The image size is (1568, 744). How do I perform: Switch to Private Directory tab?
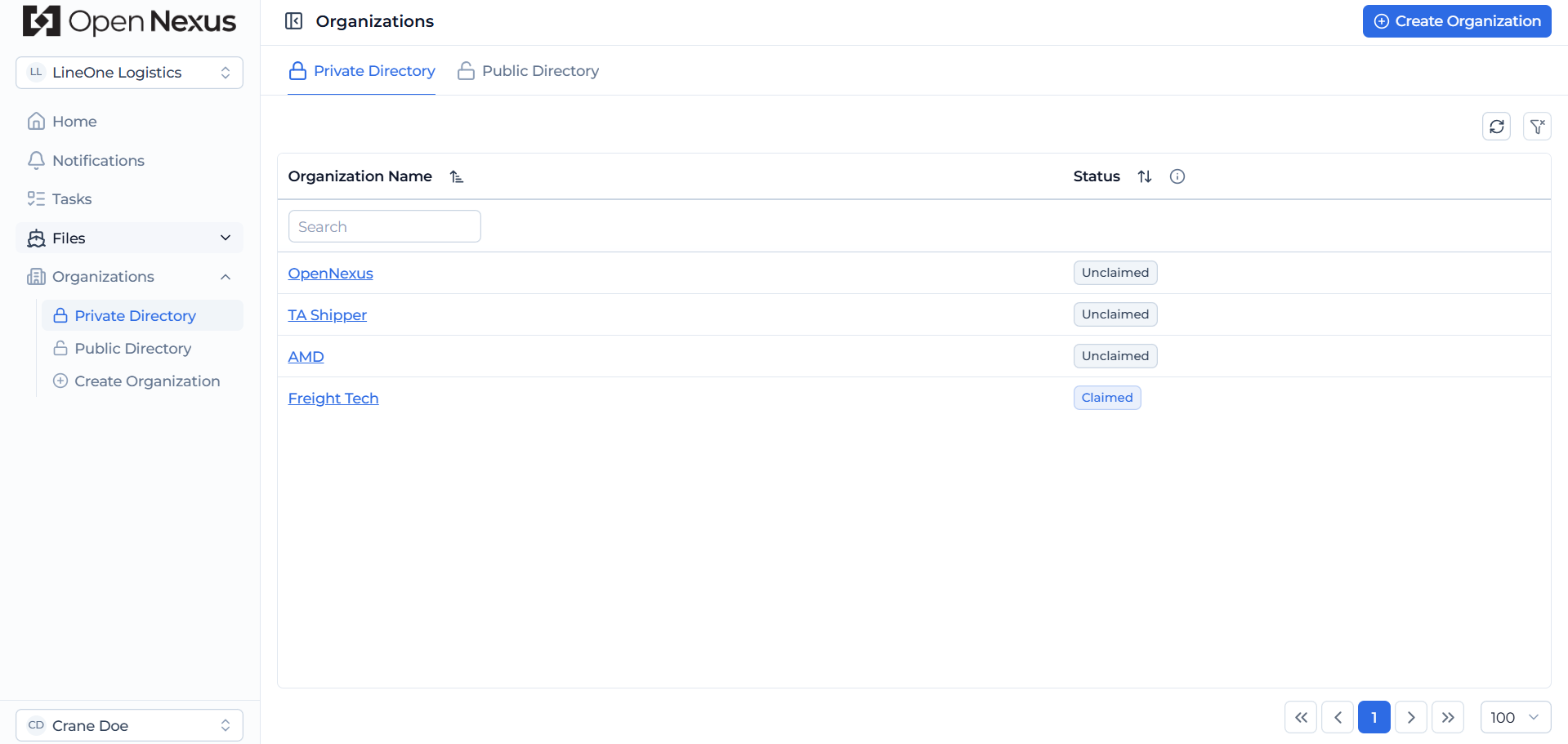tap(361, 71)
